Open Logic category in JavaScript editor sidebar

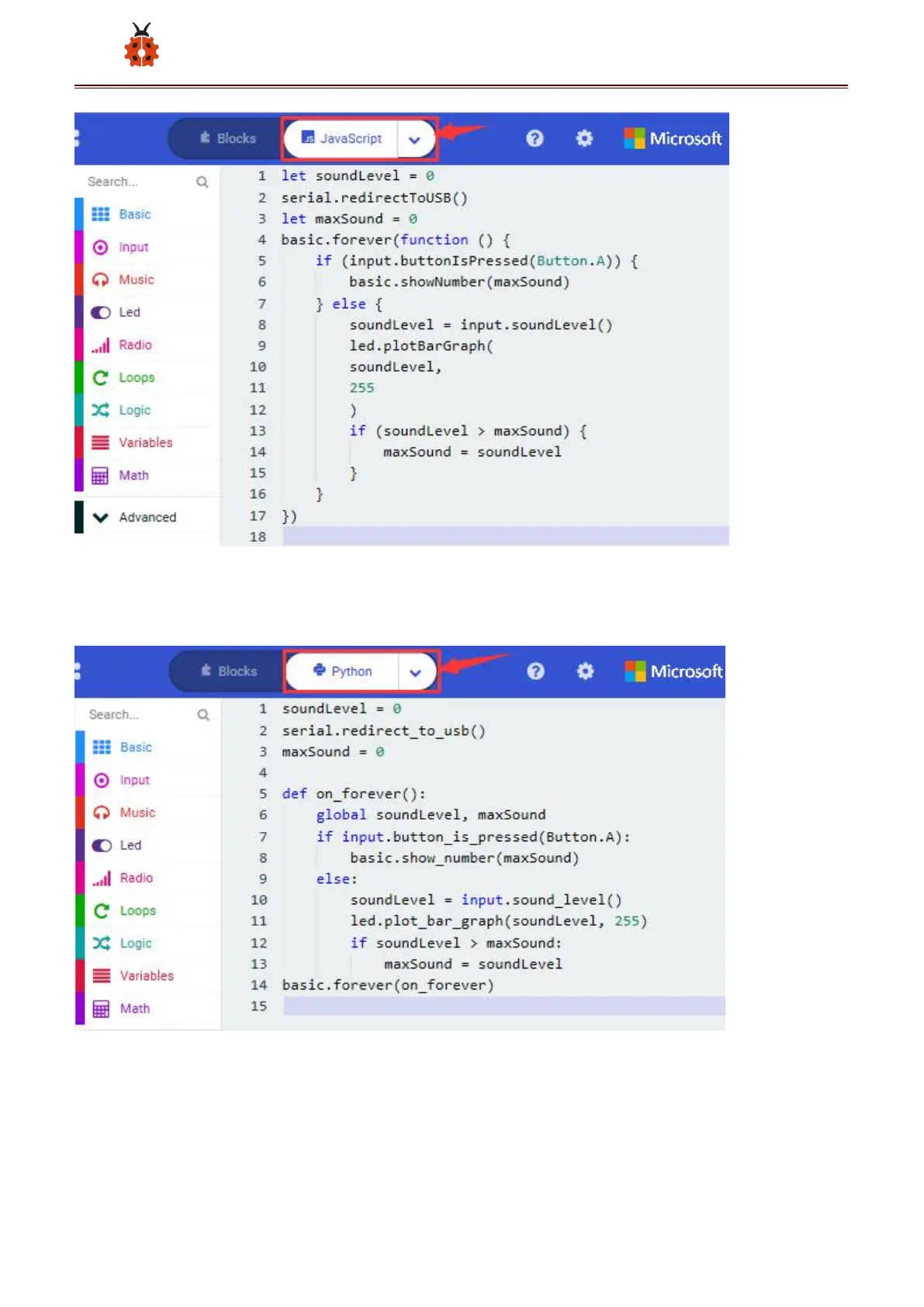point(147,410)
